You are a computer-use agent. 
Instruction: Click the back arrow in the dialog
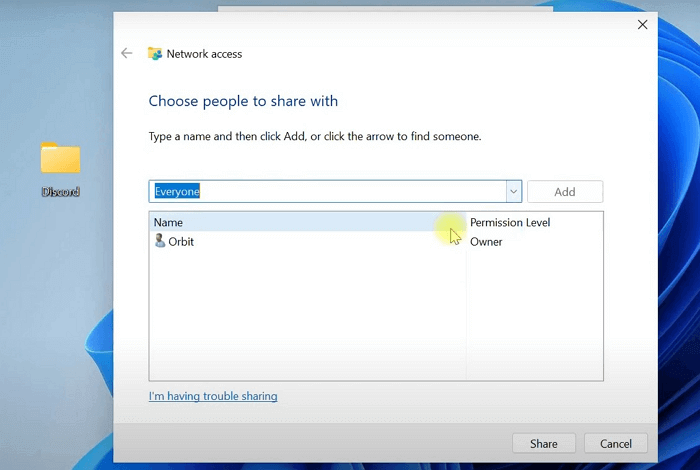126,54
